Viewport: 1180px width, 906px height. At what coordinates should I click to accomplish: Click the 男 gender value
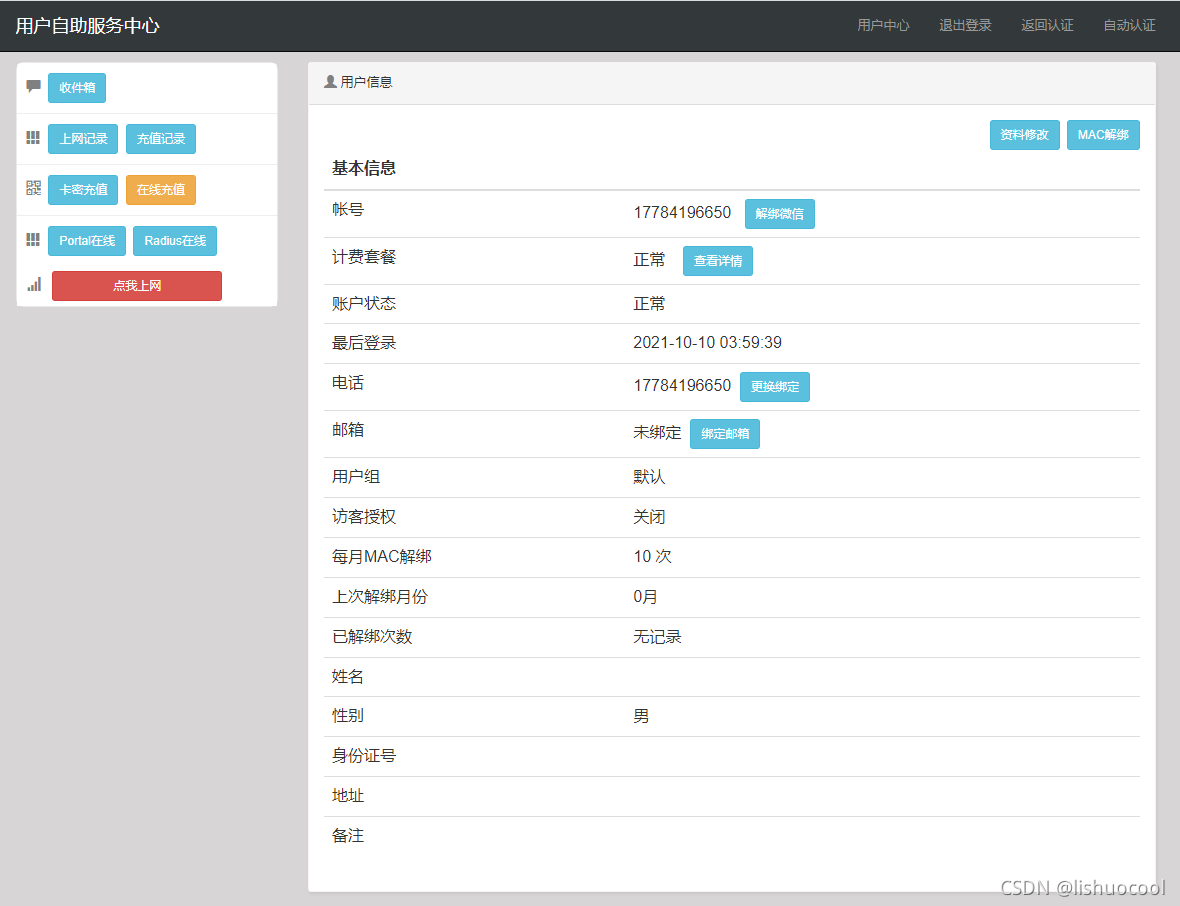(641, 716)
